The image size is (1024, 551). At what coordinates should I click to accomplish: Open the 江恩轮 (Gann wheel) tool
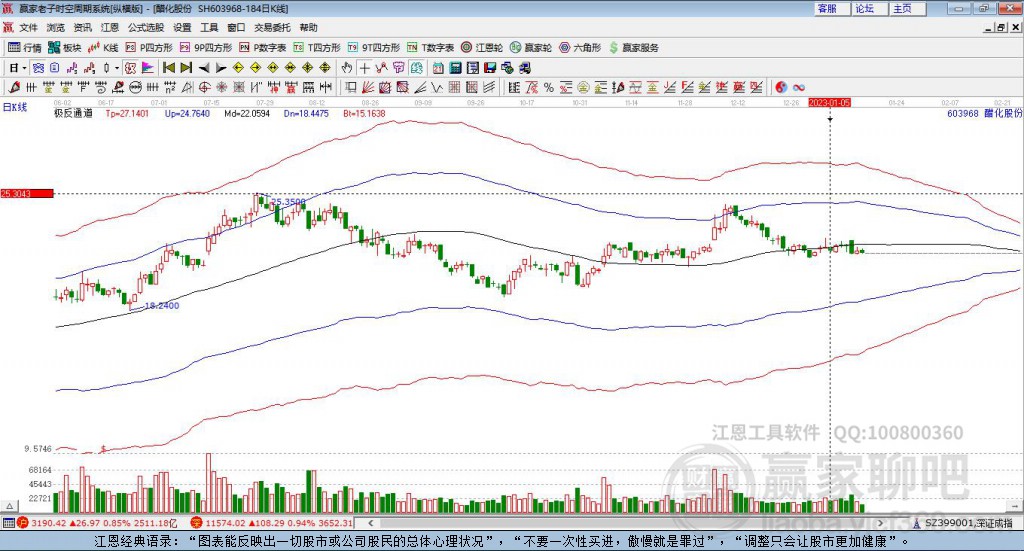click(482, 48)
